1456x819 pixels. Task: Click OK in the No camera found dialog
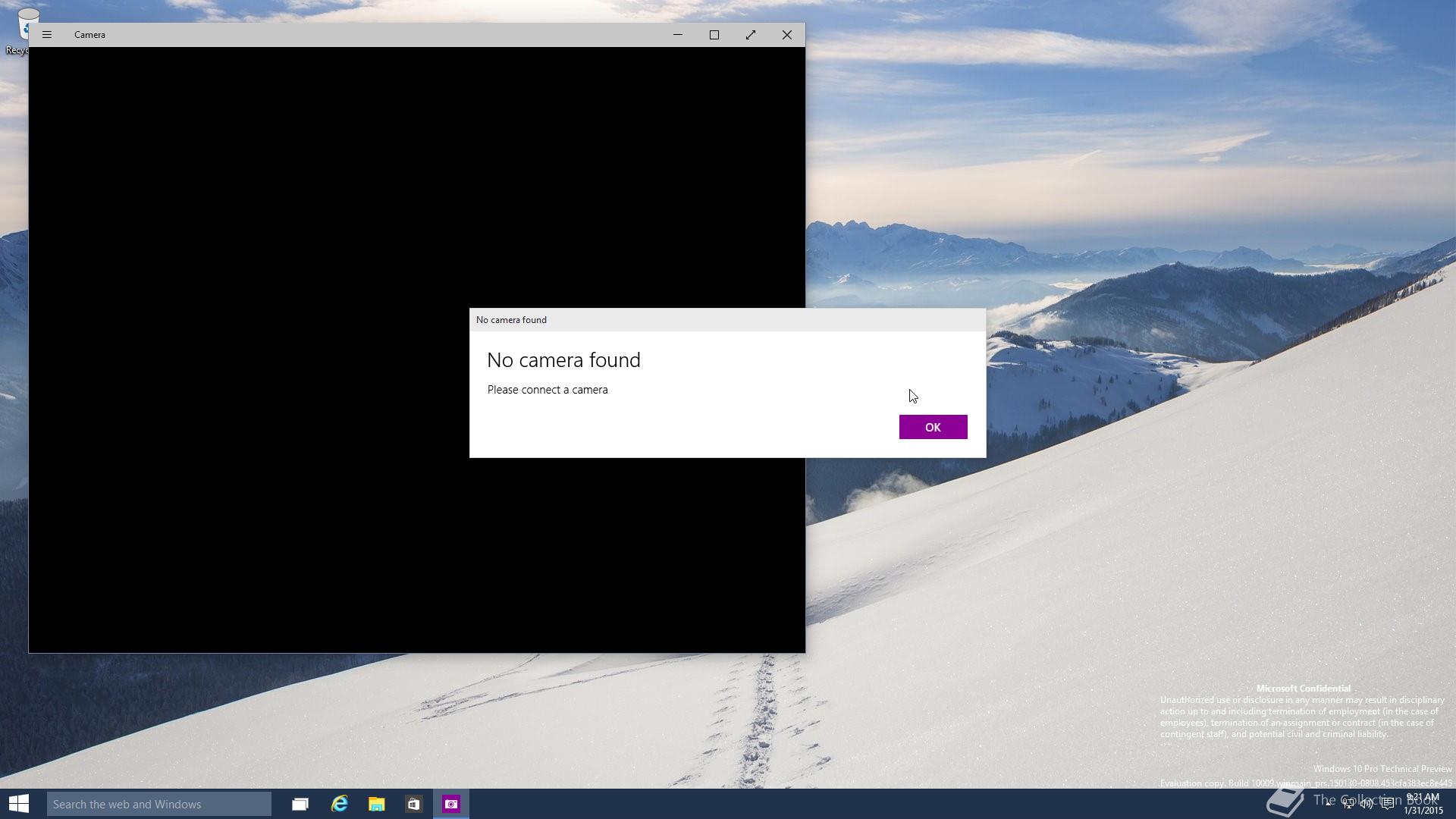[933, 427]
